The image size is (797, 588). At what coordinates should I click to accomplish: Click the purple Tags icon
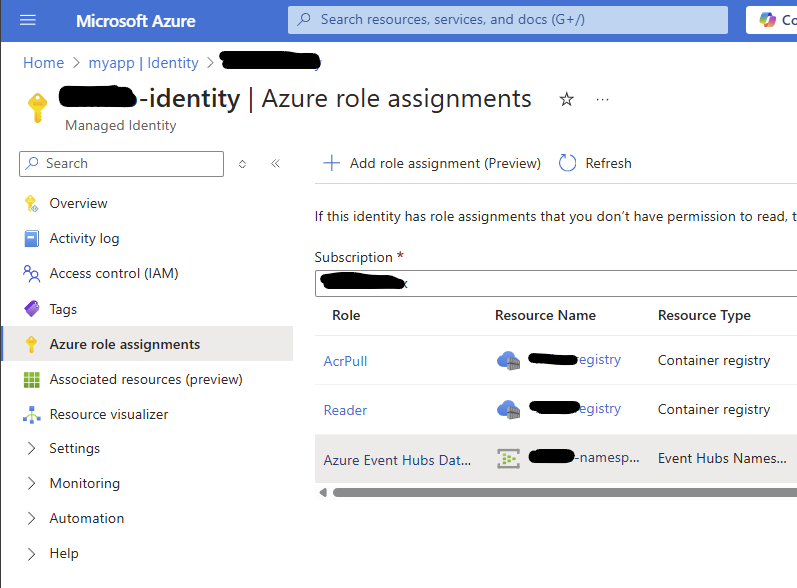pyautogui.click(x=32, y=308)
